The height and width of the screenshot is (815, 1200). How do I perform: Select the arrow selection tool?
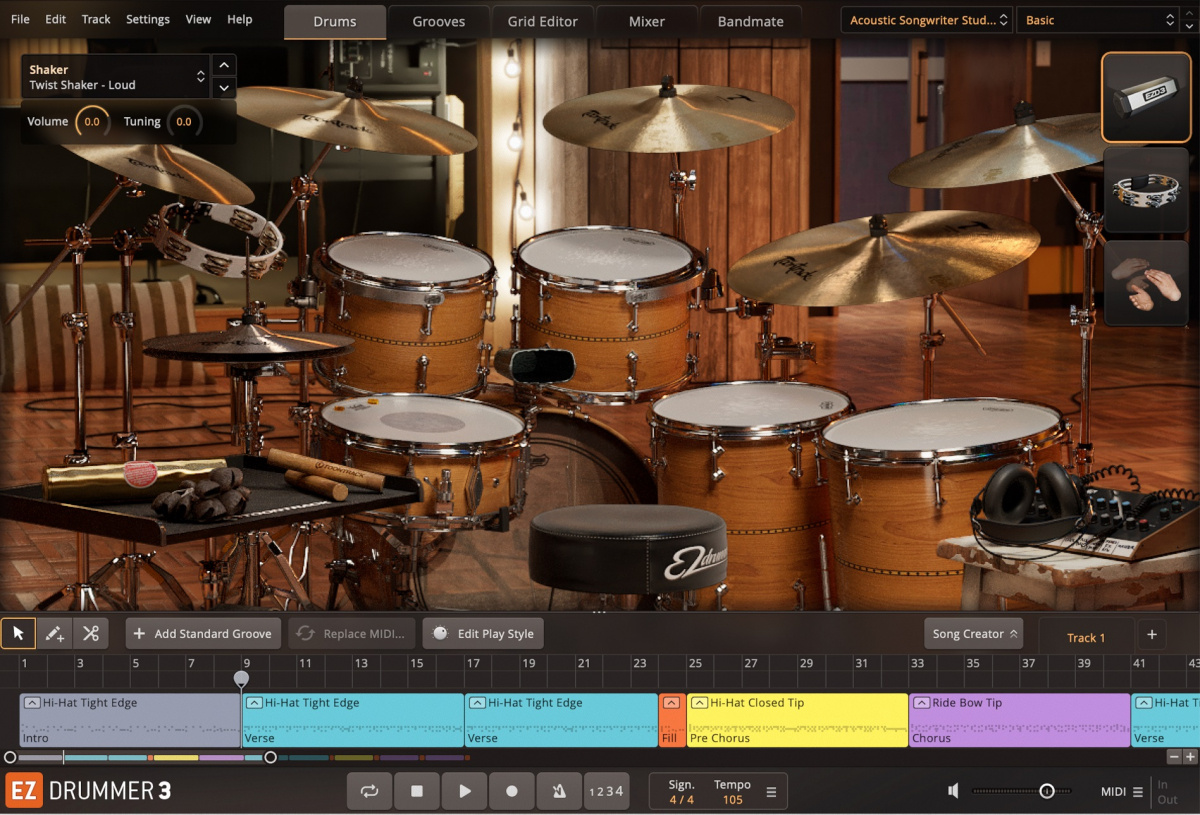pyautogui.click(x=18, y=633)
